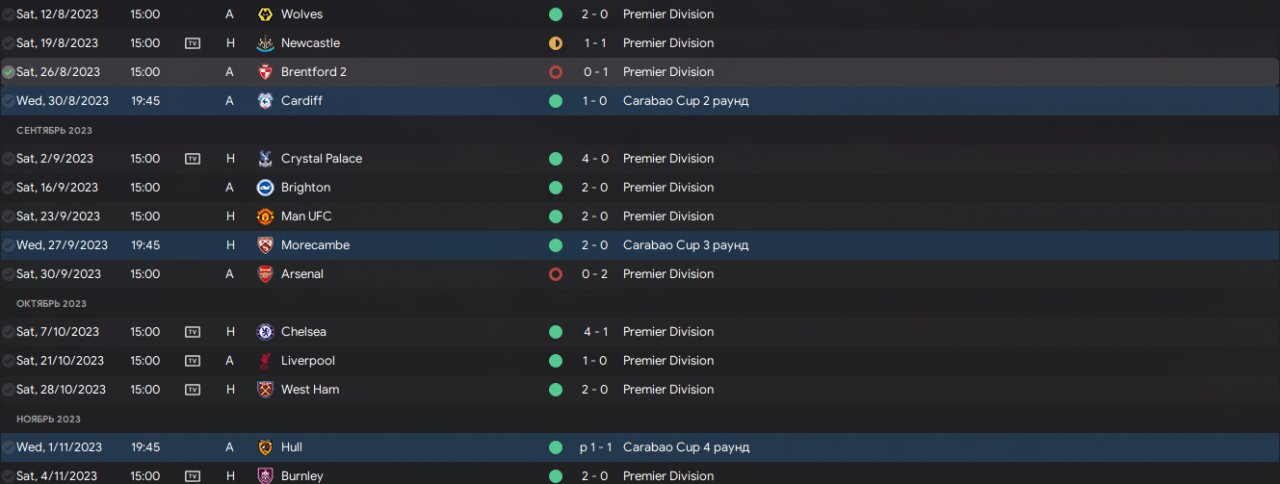View the 4 - 1 result against Chelsea

(595, 332)
